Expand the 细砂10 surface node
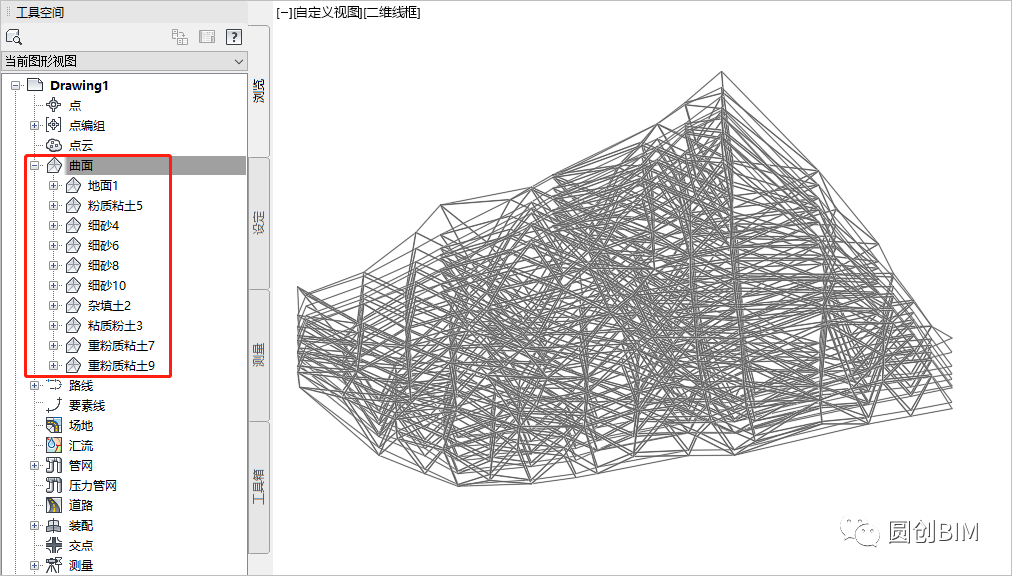This screenshot has width=1012, height=576. click(54, 285)
